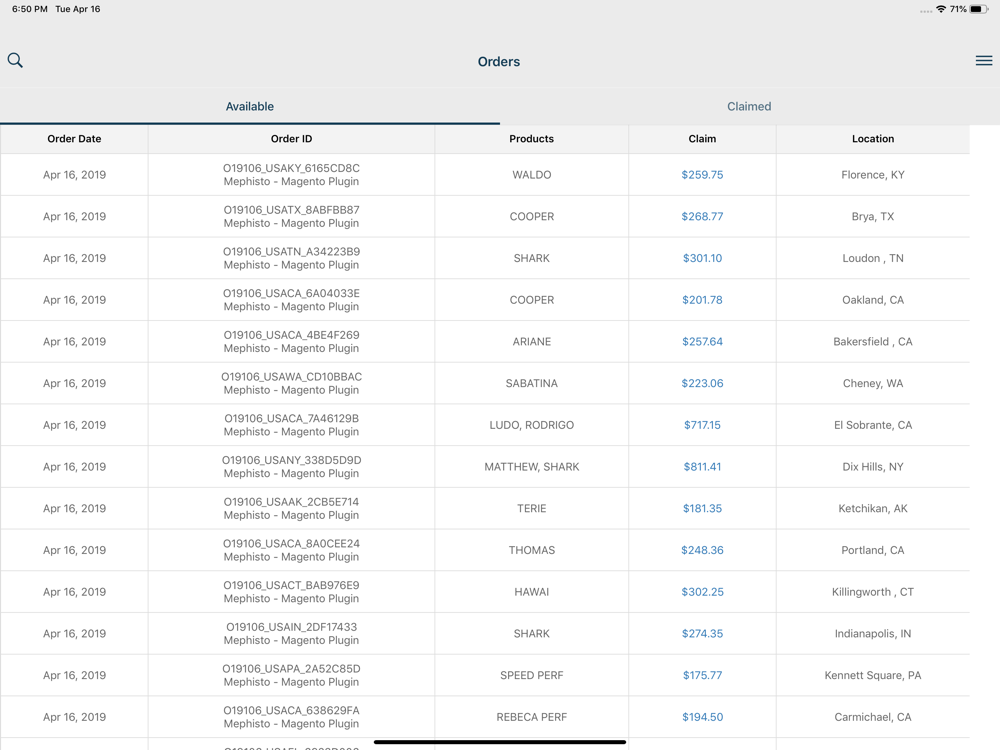Tap the iOS home indicator bar
The image size is (1000, 750).
(500, 742)
